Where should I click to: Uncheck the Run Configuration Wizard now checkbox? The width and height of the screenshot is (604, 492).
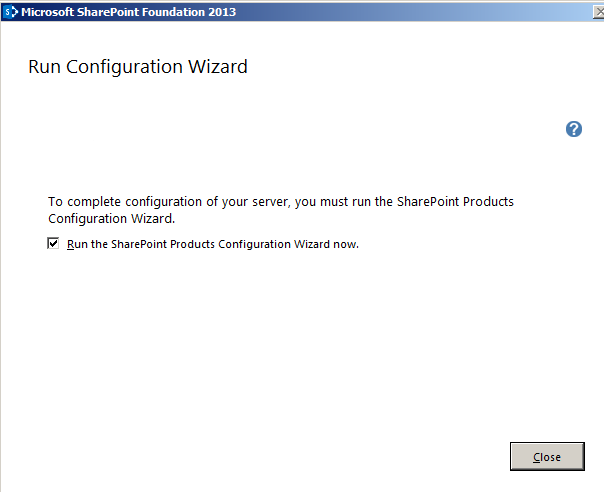(x=53, y=243)
